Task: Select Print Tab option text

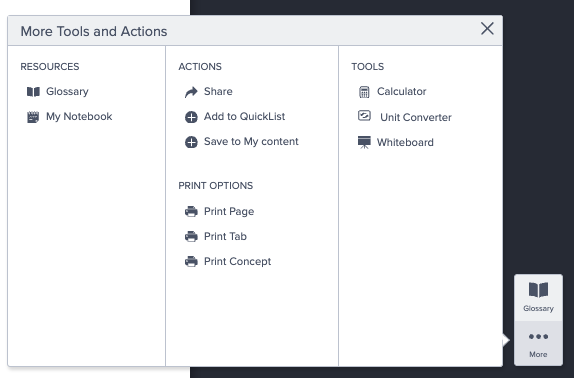Action: coord(225,236)
